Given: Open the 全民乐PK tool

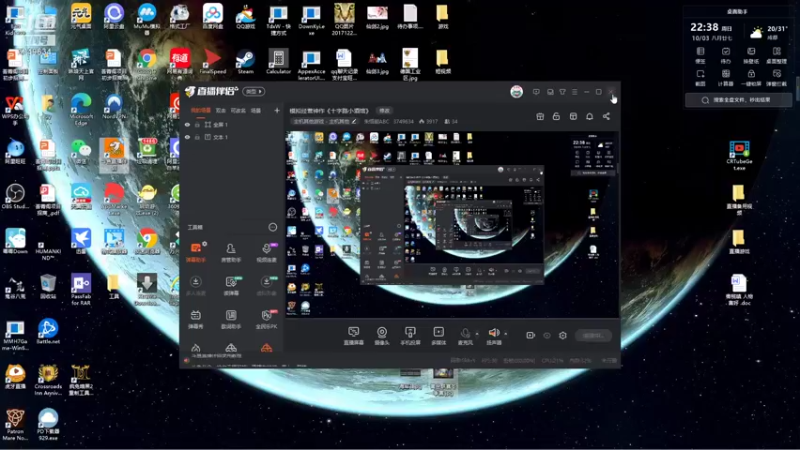Looking at the screenshot, I should point(266,319).
